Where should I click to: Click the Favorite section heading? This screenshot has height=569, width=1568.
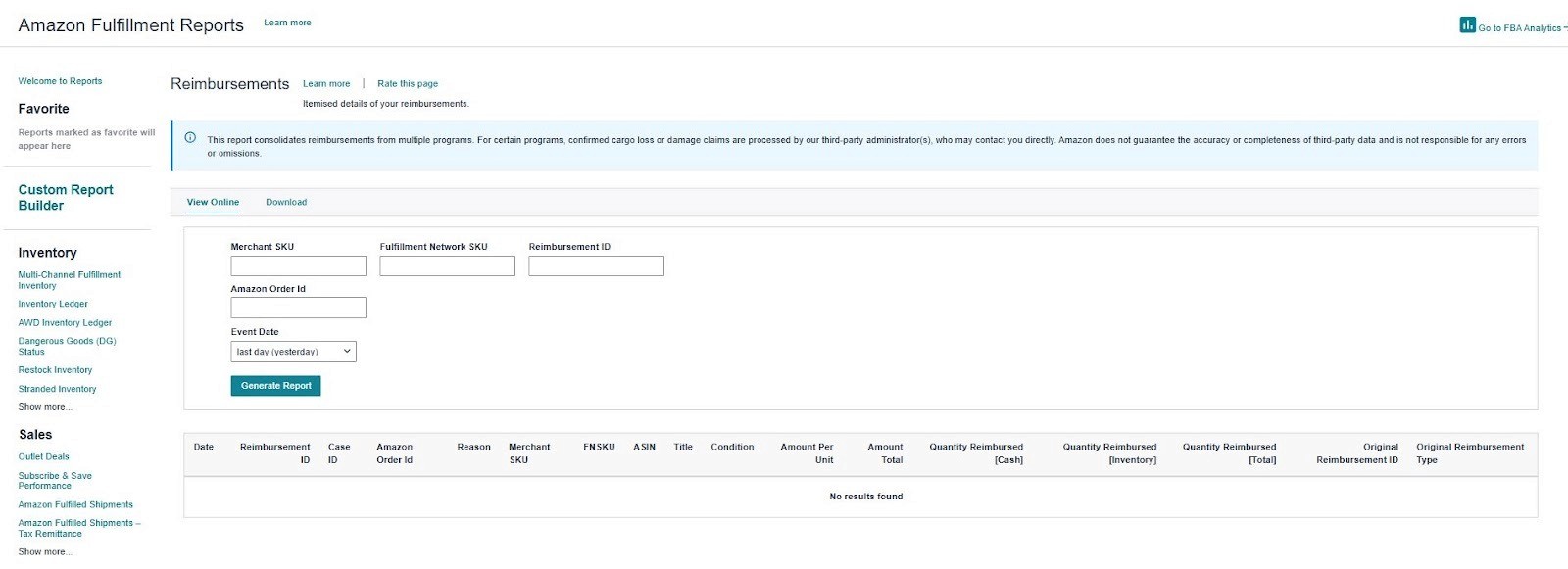44,109
